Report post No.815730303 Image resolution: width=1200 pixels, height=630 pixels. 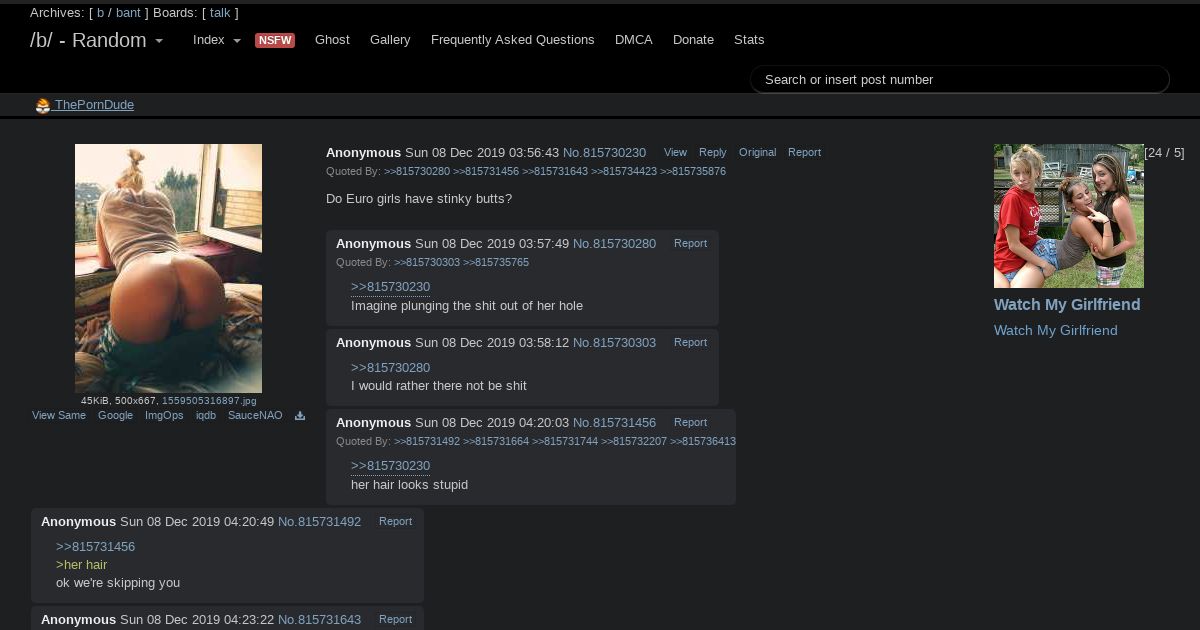point(690,343)
